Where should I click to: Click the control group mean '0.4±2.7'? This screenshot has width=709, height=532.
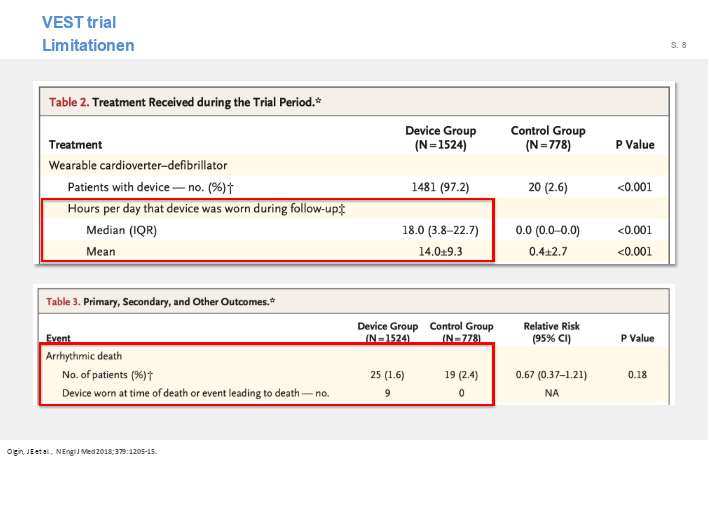[x=547, y=251]
